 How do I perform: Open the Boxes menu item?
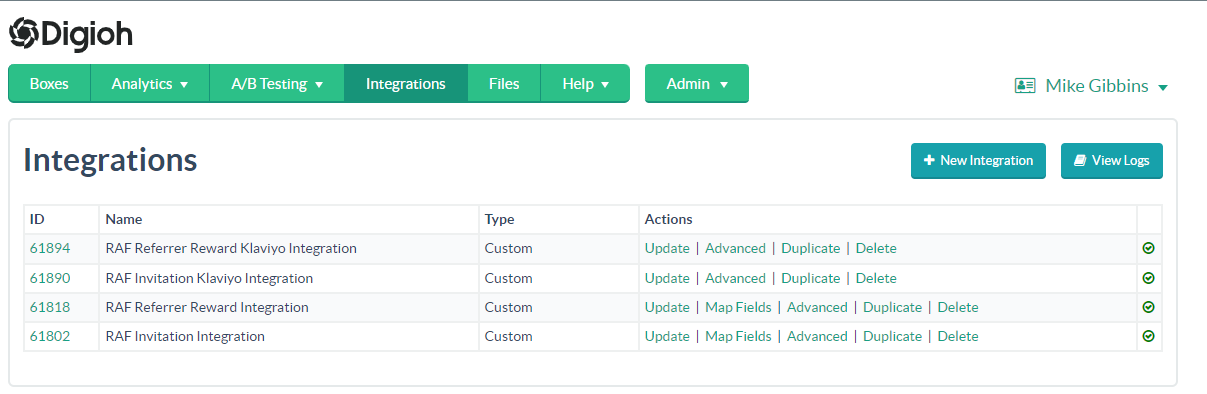pos(49,84)
